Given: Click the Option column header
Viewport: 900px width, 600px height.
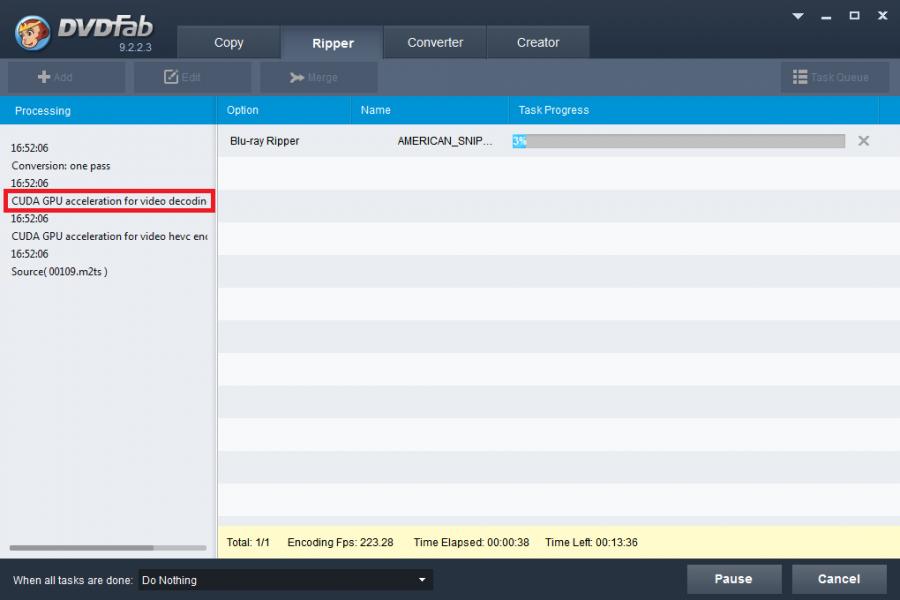Looking at the screenshot, I should (x=284, y=110).
